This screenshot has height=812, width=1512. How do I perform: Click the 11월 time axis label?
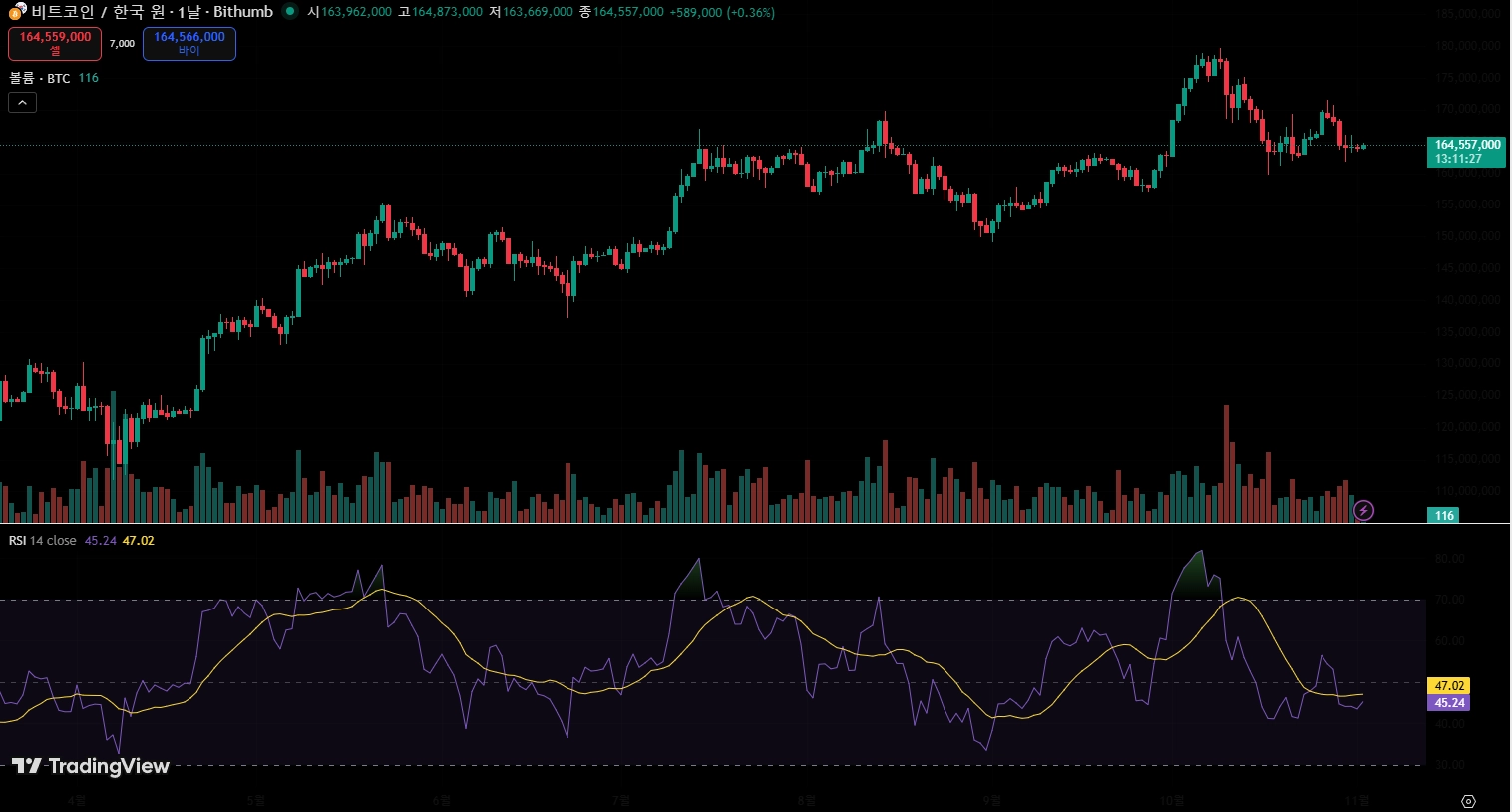click(x=1357, y=800)
